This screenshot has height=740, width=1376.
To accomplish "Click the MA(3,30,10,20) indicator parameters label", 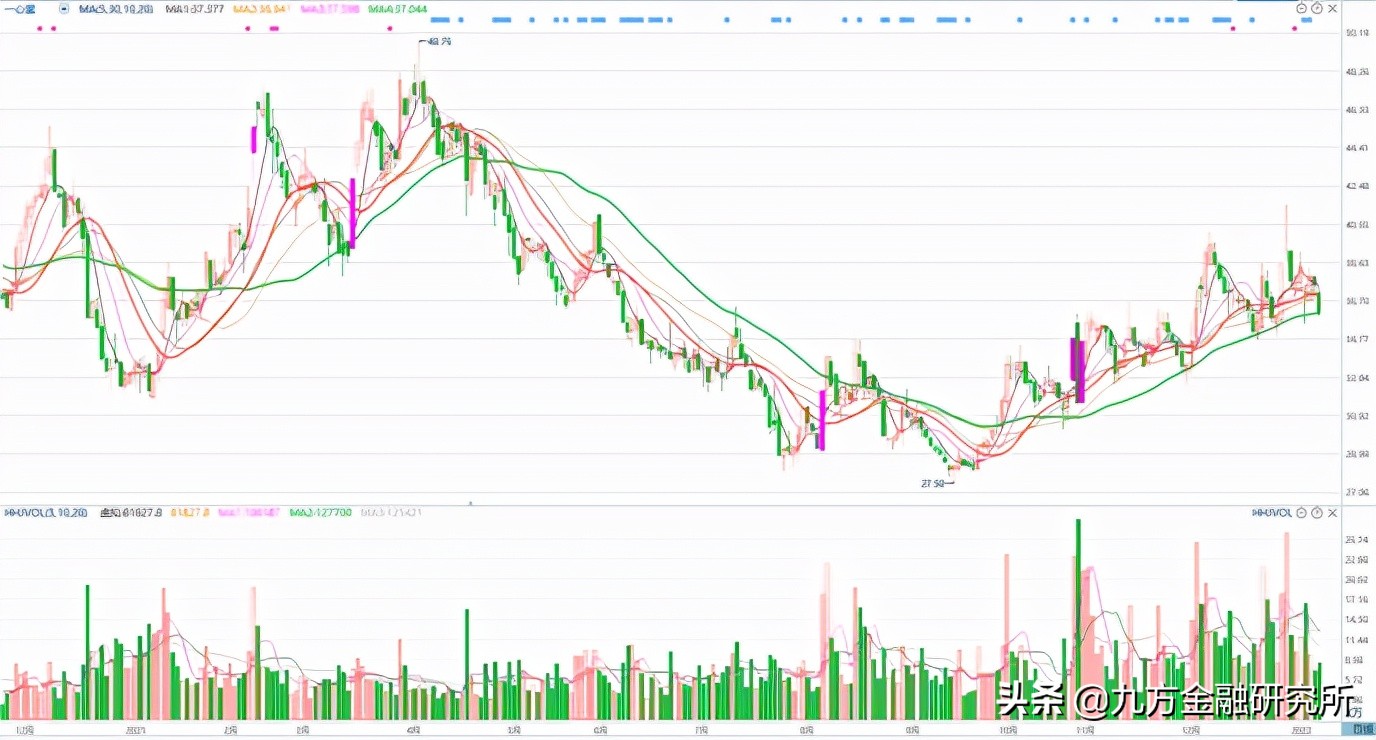I will pyautogui.click(x=117, y=9).
